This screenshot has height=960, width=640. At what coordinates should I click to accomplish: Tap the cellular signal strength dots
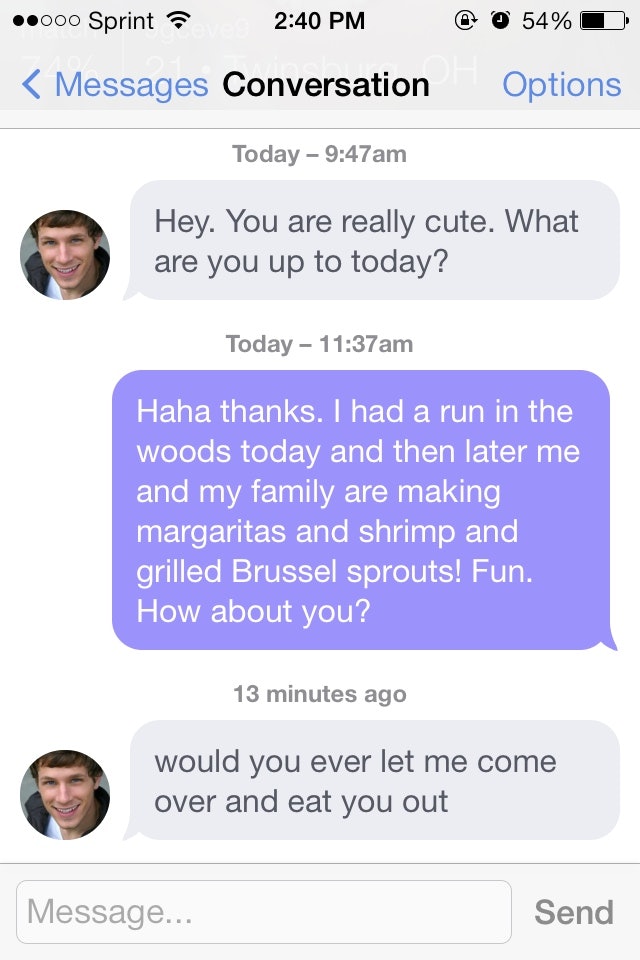coord(44,21)
